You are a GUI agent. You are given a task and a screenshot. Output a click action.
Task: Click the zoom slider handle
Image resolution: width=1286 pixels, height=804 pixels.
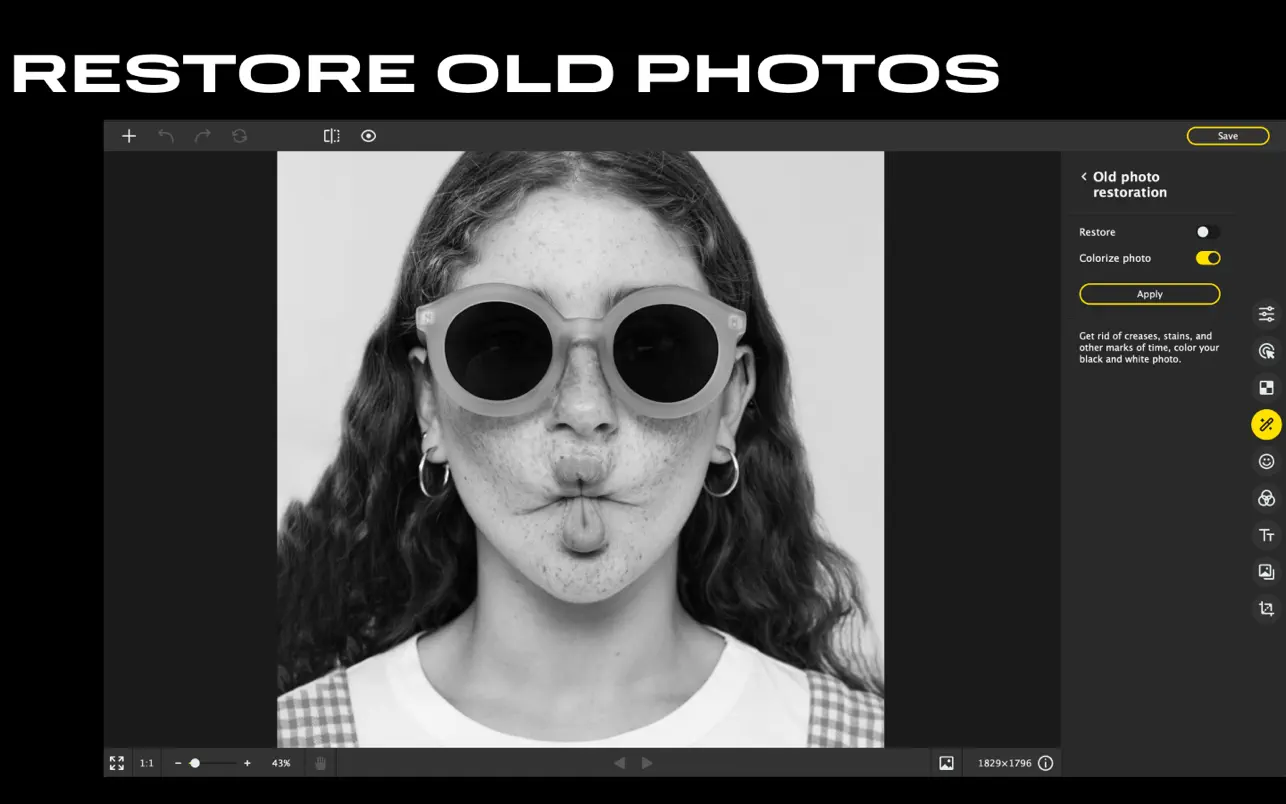pyautogui.click(x=195, y=763)
